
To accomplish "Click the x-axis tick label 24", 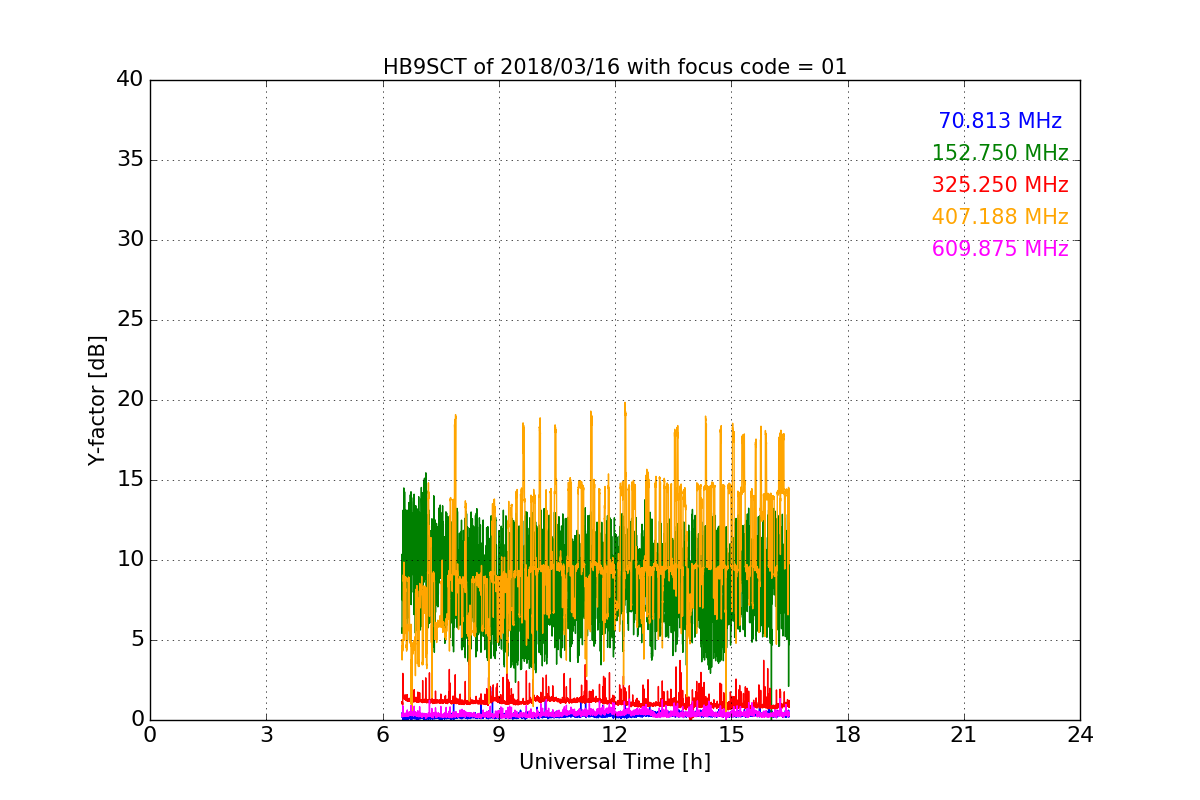I will tap(1080, 735).
